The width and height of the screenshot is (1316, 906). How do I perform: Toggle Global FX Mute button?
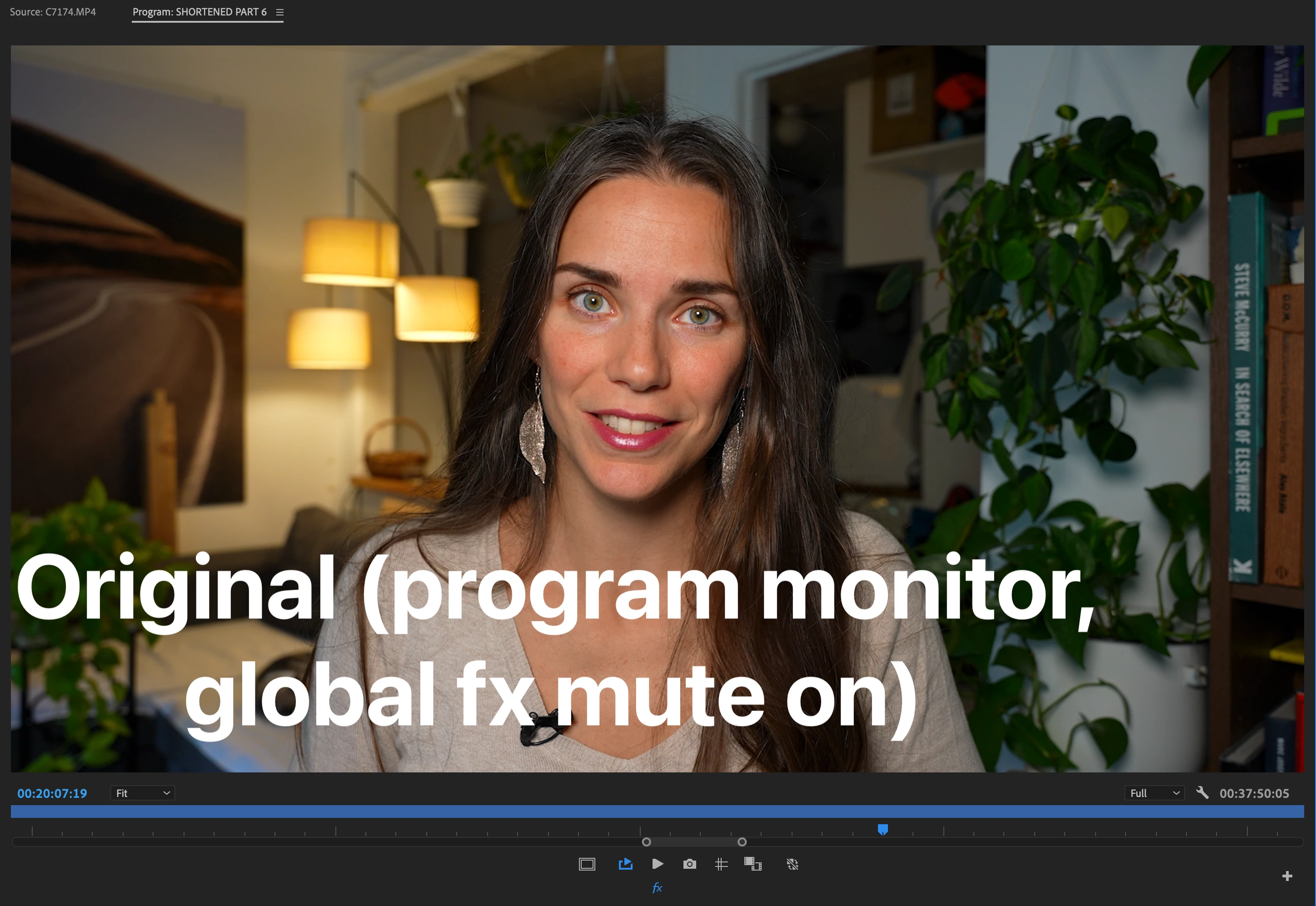tap(658, 888)
